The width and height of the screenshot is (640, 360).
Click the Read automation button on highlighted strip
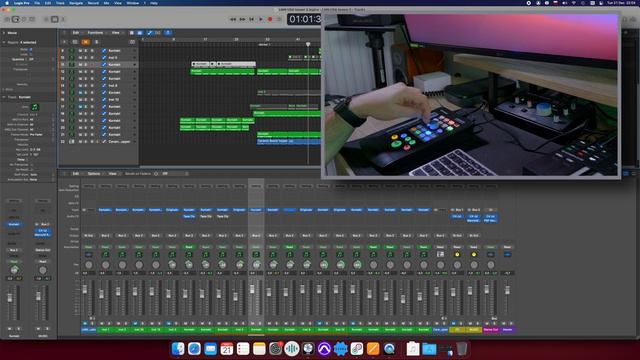click(256, 247)
